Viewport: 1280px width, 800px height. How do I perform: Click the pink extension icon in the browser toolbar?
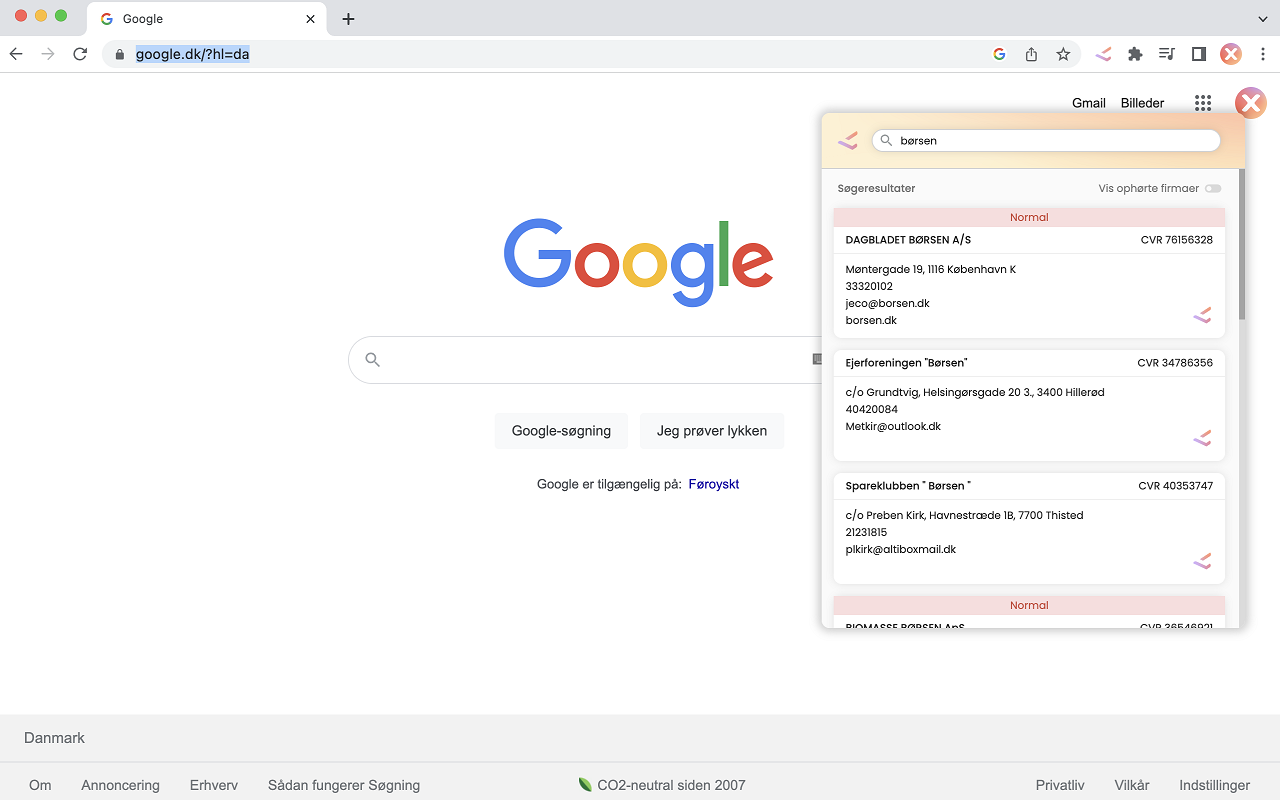[1103, 54]
